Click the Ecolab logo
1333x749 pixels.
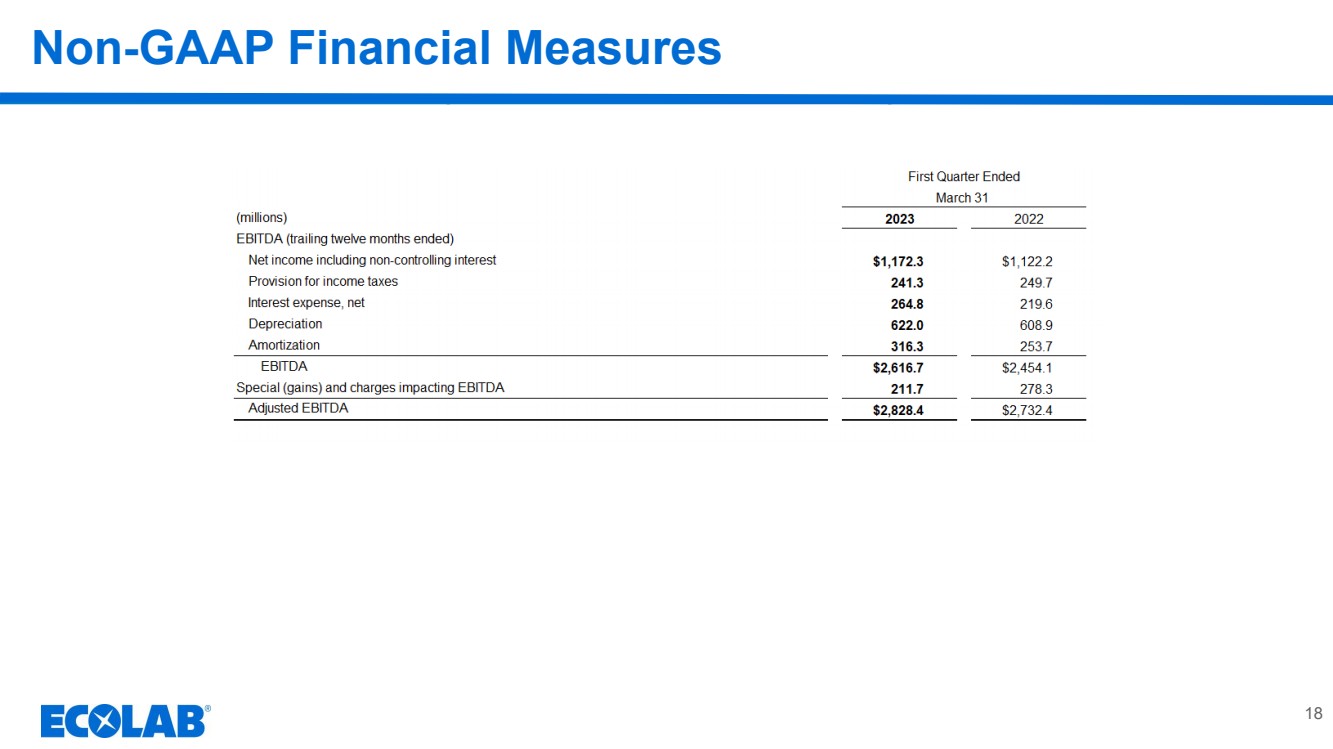(x=125, y=721)
